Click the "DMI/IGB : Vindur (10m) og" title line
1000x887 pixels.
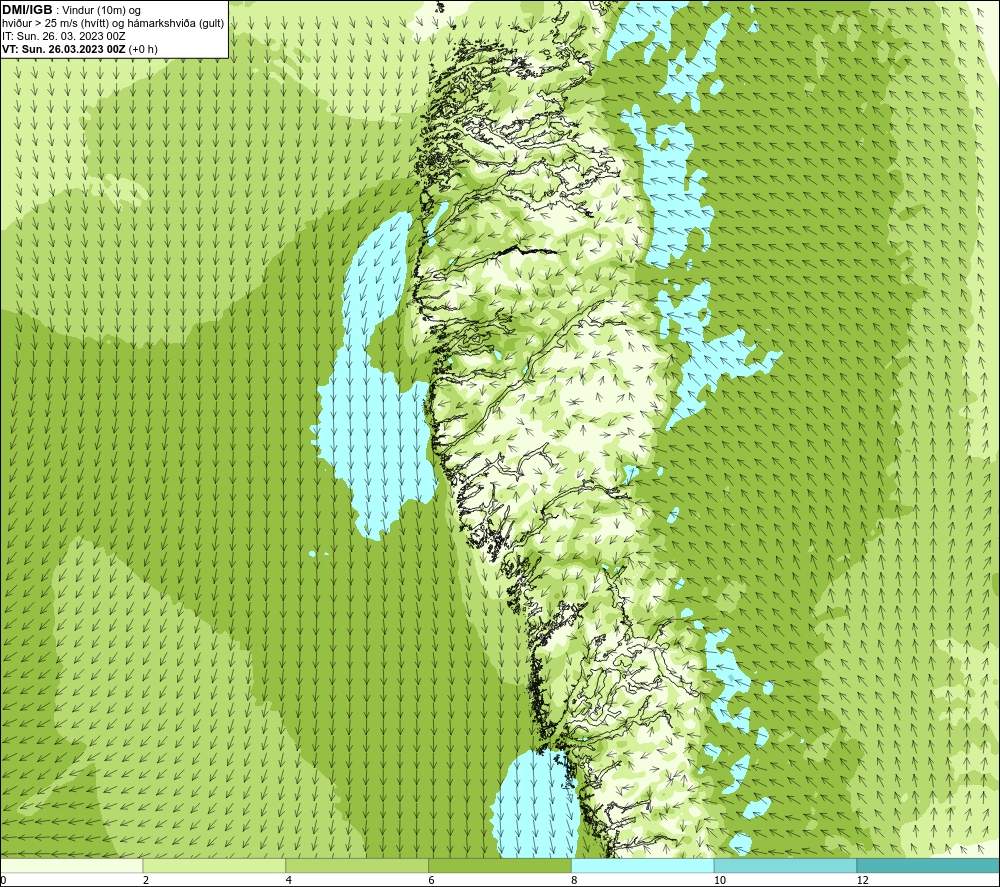click(71, 10)
